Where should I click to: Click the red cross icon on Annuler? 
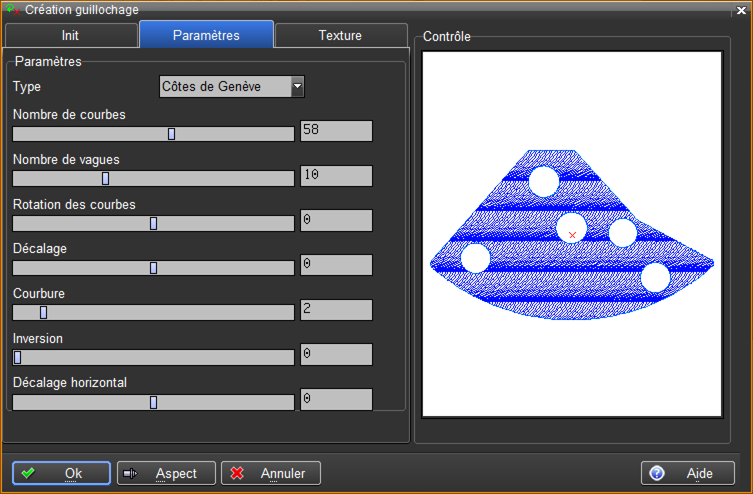point(237,473)
